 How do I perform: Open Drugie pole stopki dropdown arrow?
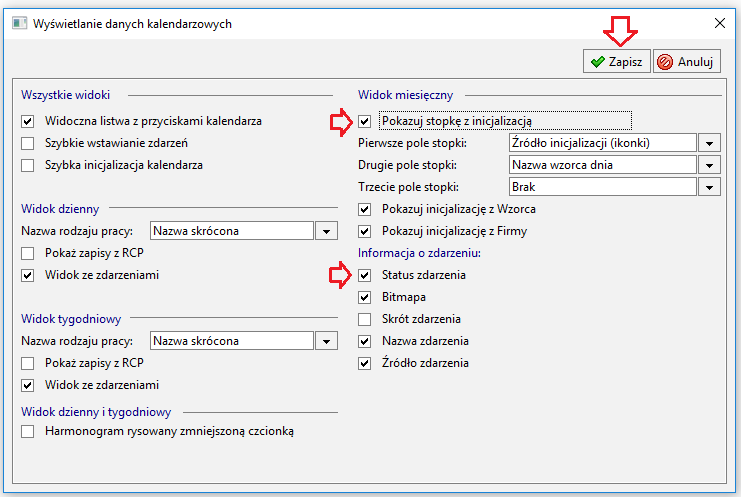pyautogui.click(x=709, y=165)
